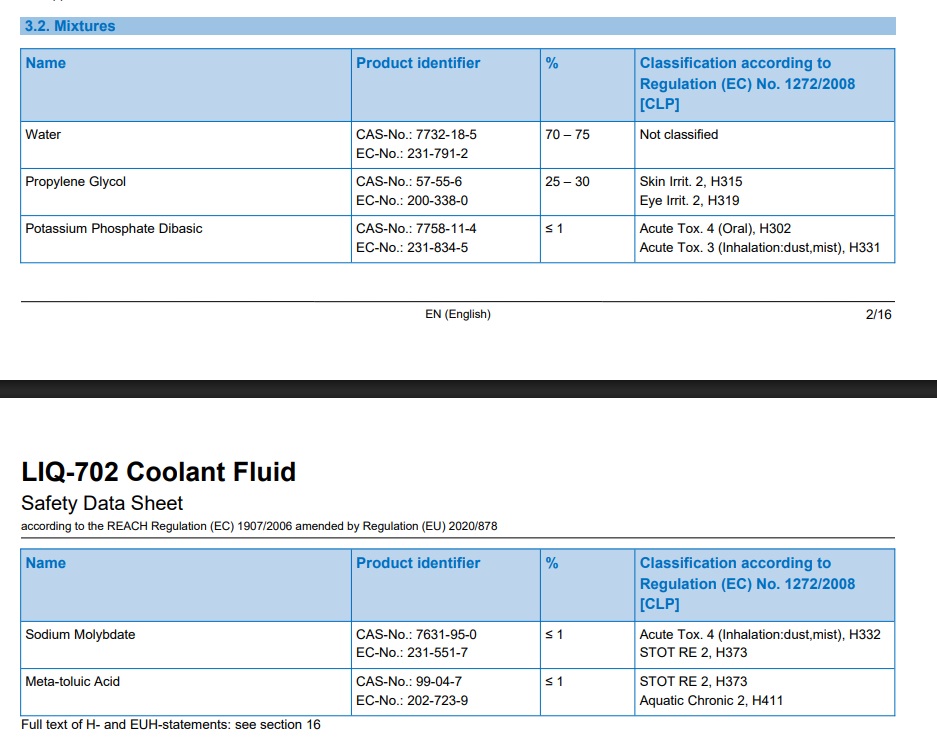Click the 70 – 75 percentage value
Viewport: 937px width, 756px height.
coord(567,135)
